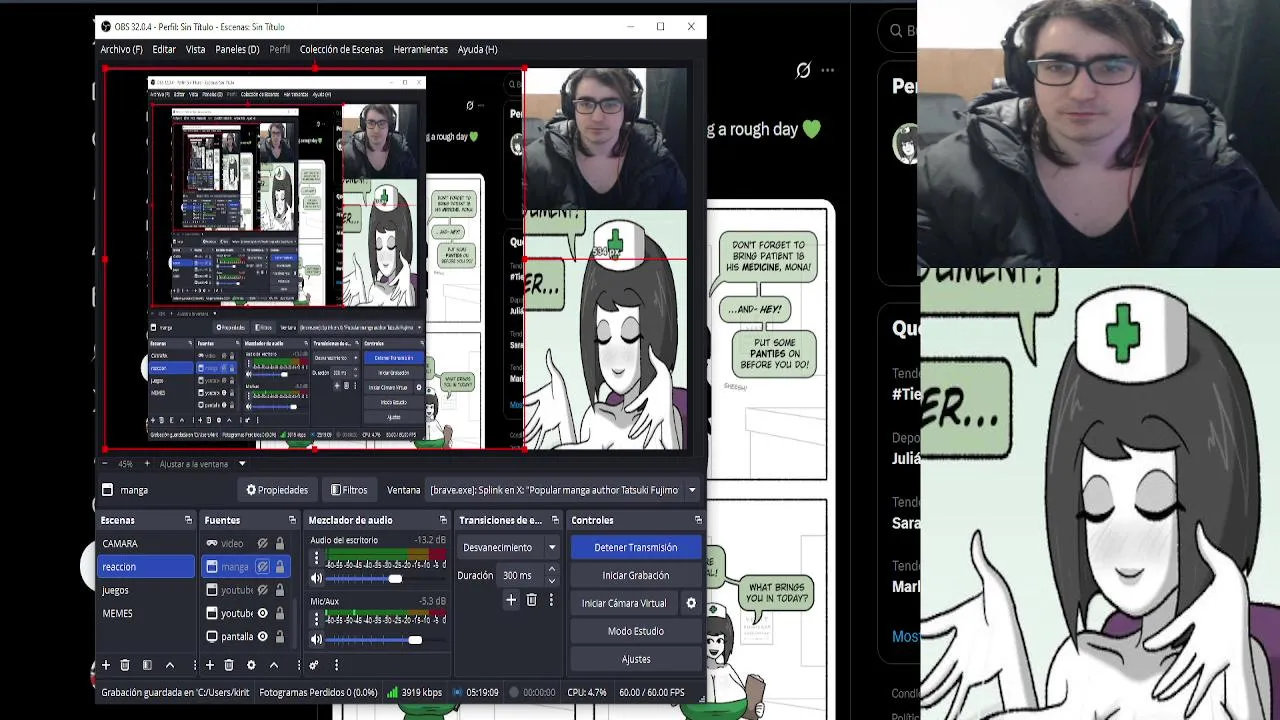This screenshot has height=720, width=1280.
Task: Click the Grok icon on the post
Action: pos(803,70)
